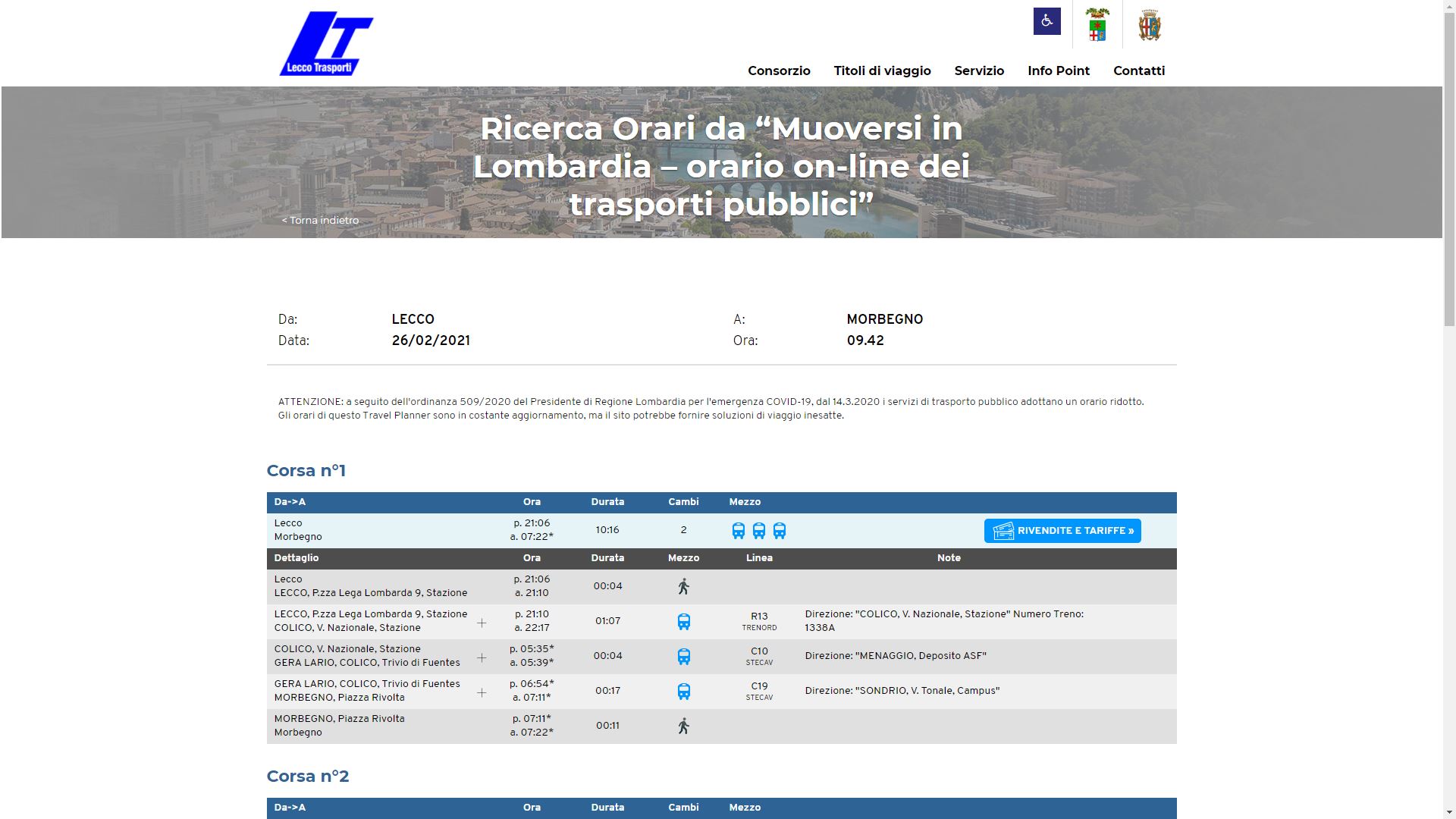Click the walking icon for the Lecco station leg

pyautogui.click(x=683, y=586)
